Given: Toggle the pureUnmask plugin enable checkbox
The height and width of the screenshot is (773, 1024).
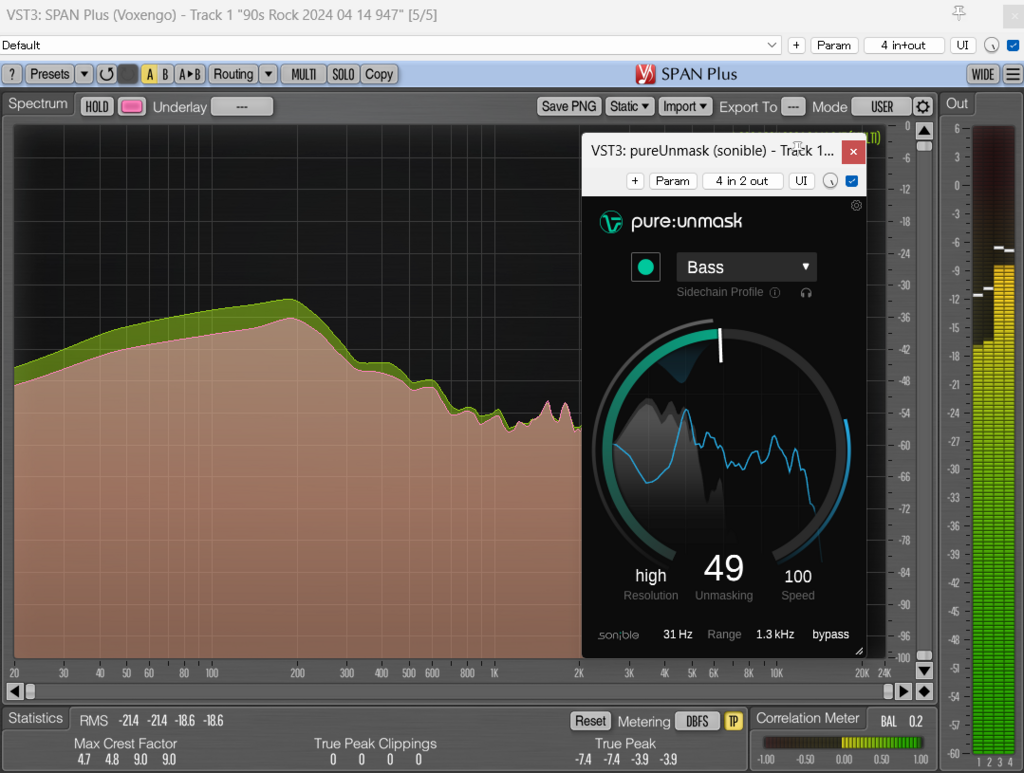Looking at the screenshot, I should pos(852,181).
